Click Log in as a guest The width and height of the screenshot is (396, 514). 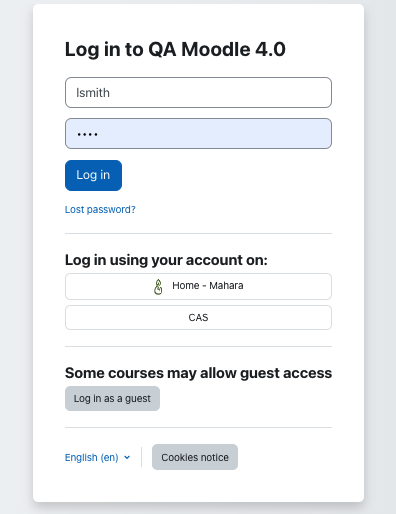click(x=112, y=398)
